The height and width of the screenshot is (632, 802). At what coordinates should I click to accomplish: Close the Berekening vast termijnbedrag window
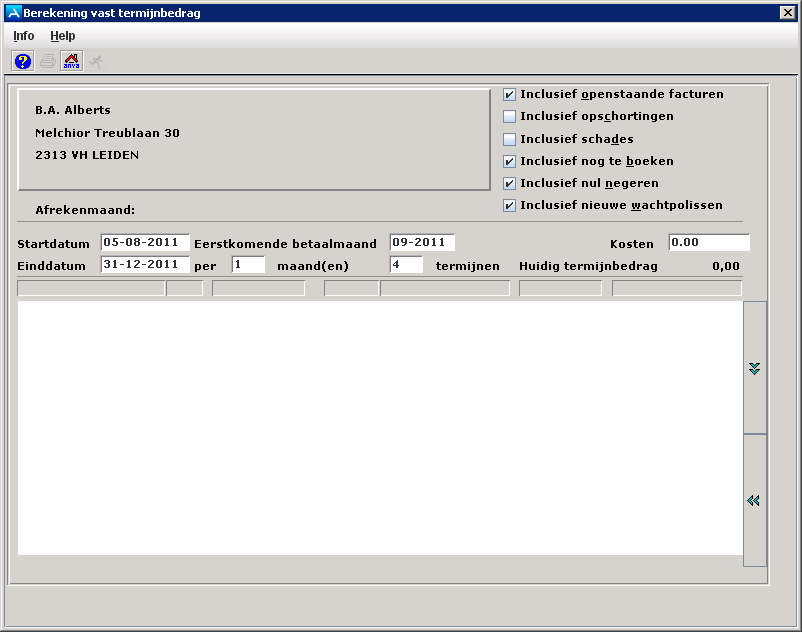coord(787,13)
